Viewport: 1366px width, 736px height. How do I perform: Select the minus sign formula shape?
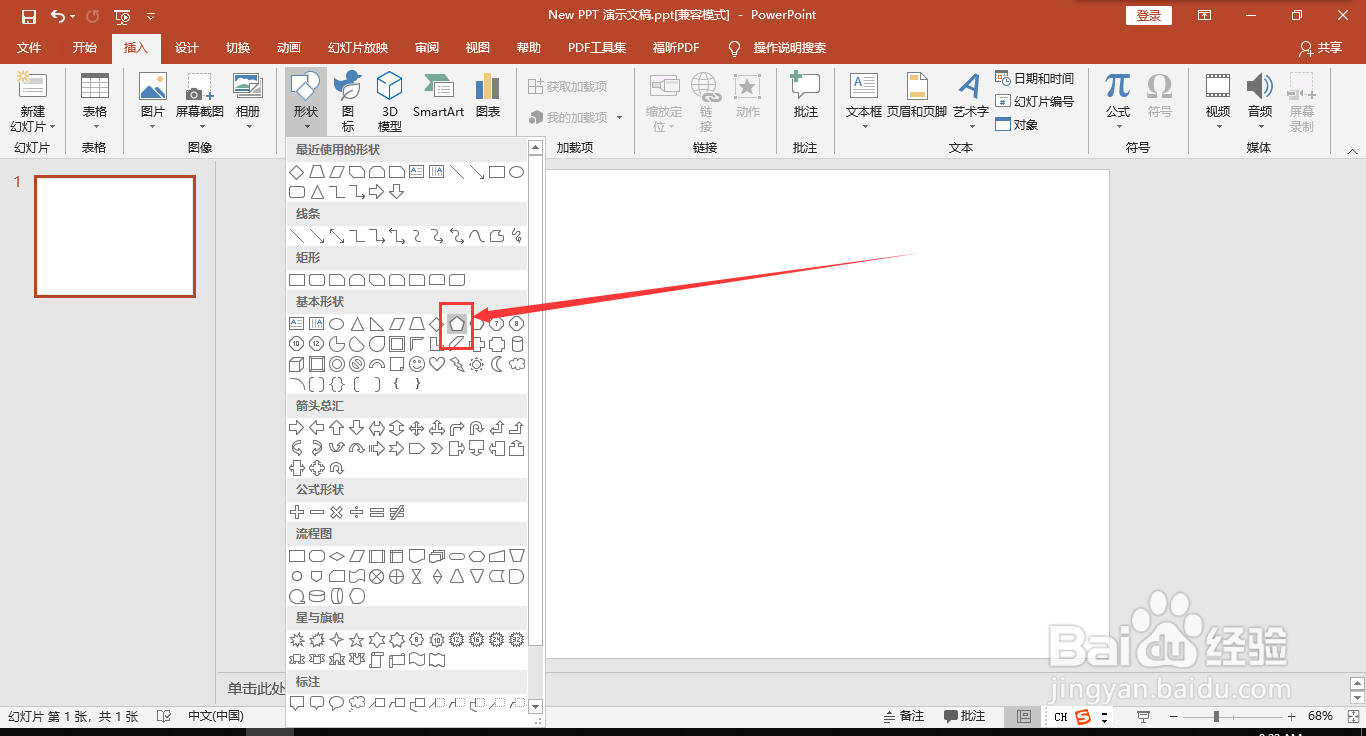click(x=317, y=512)
